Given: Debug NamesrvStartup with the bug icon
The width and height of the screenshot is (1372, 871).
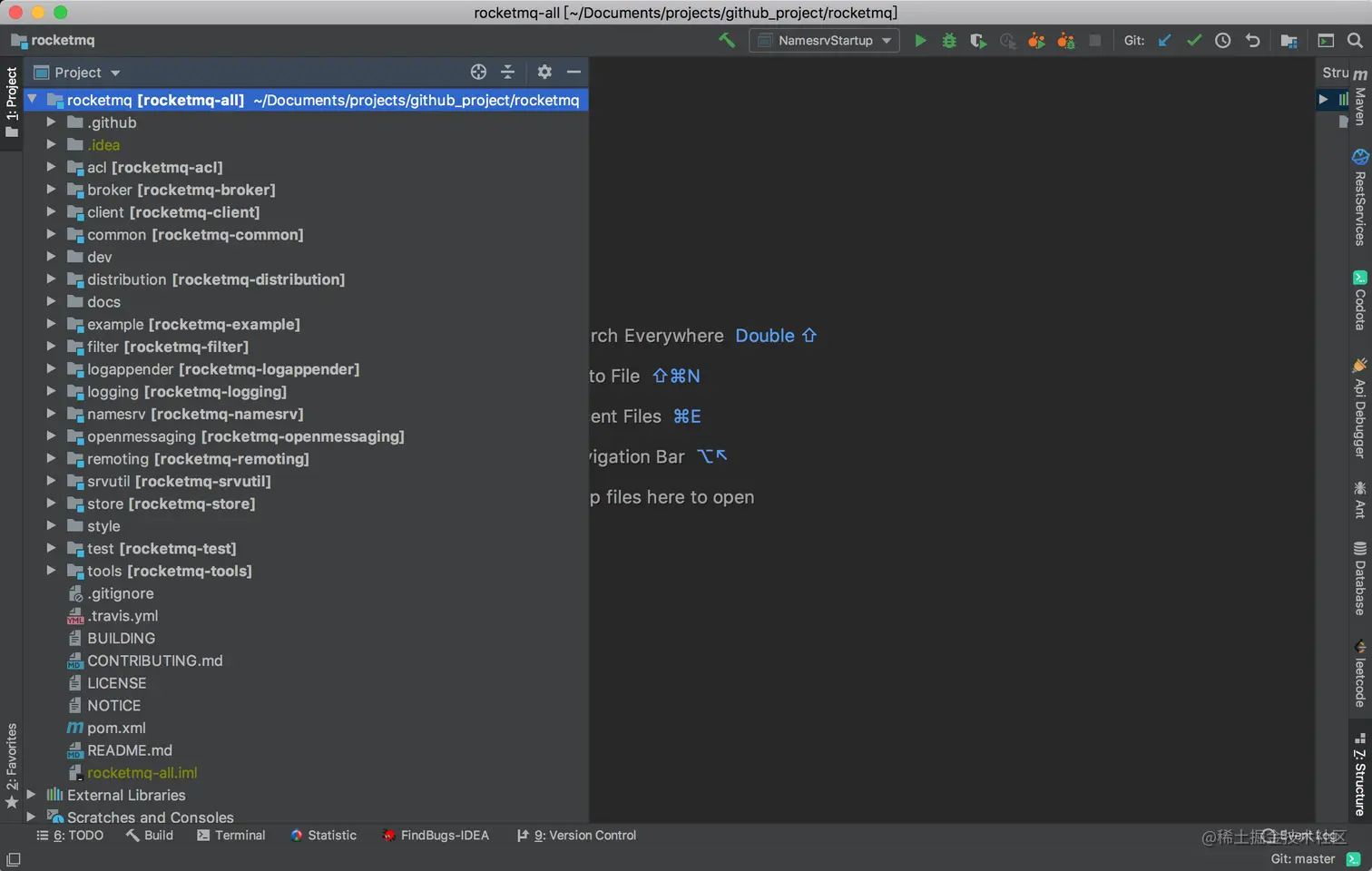Looking at the screenshot, I should click(x=949, y=40).
